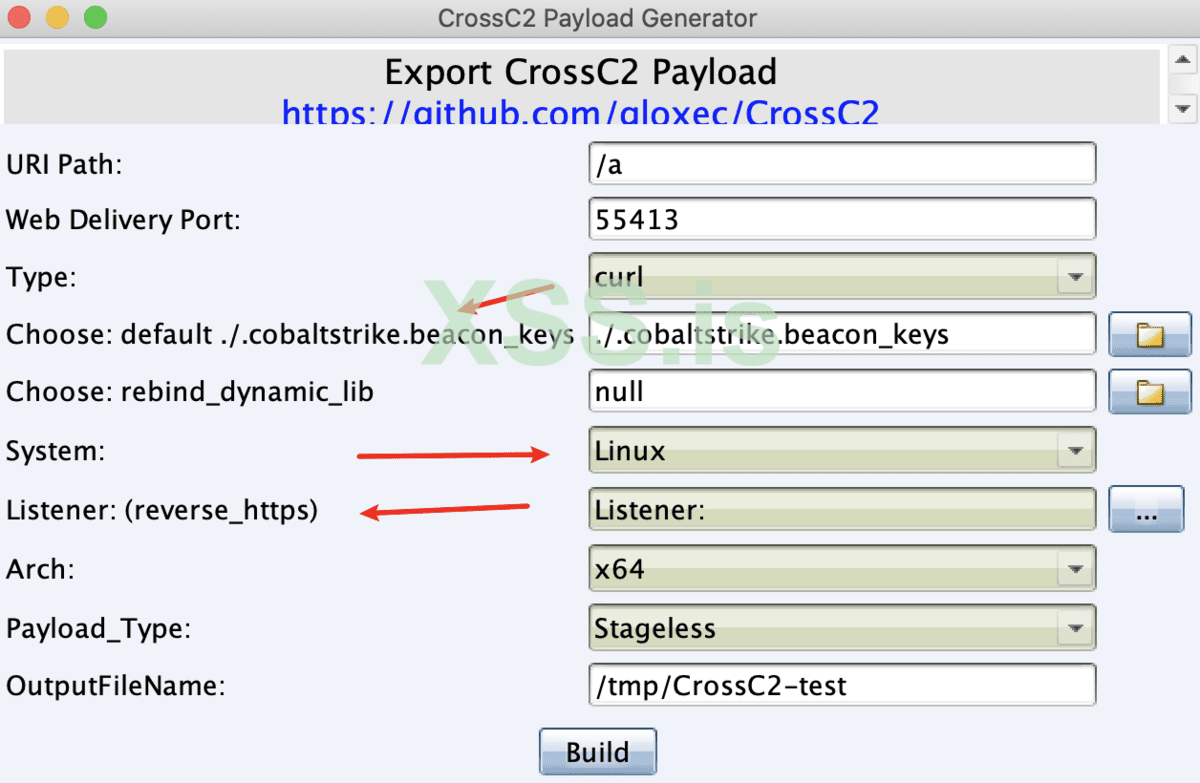Maximize the window with green button
Image resolution: width=1200 pixels, height=783 pixels.
[x=94, y=17]
